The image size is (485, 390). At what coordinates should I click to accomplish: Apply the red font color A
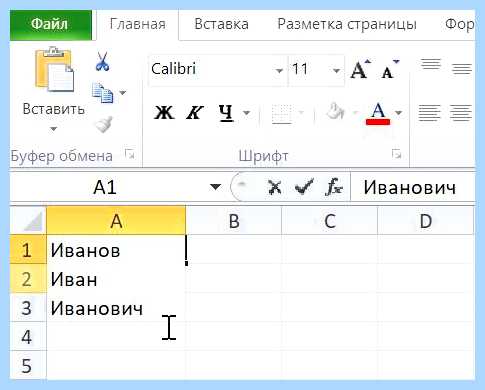pyautogui.click(x=378, y=113)
